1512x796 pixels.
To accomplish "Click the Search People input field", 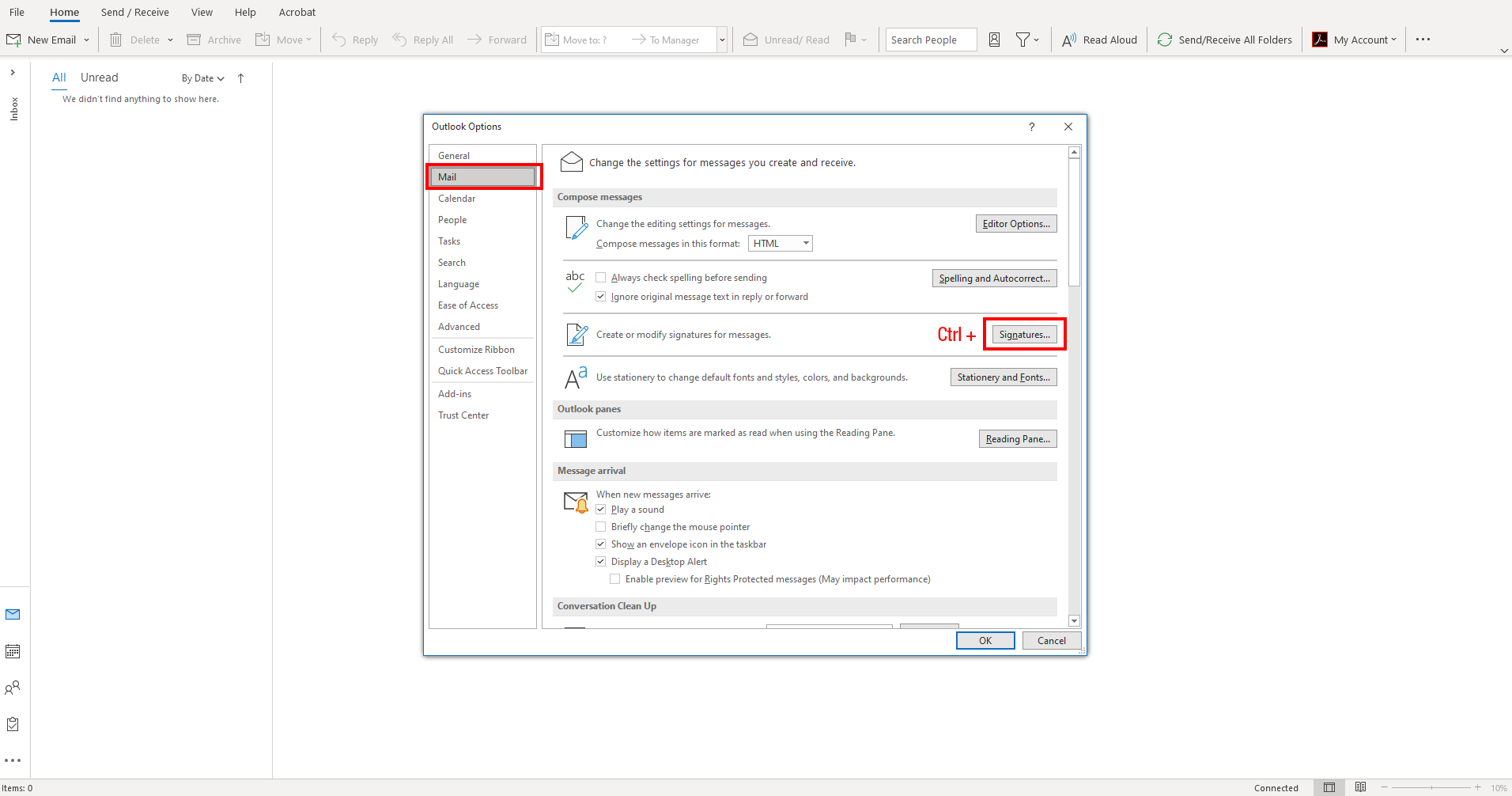I will click(x=931, y=40).
